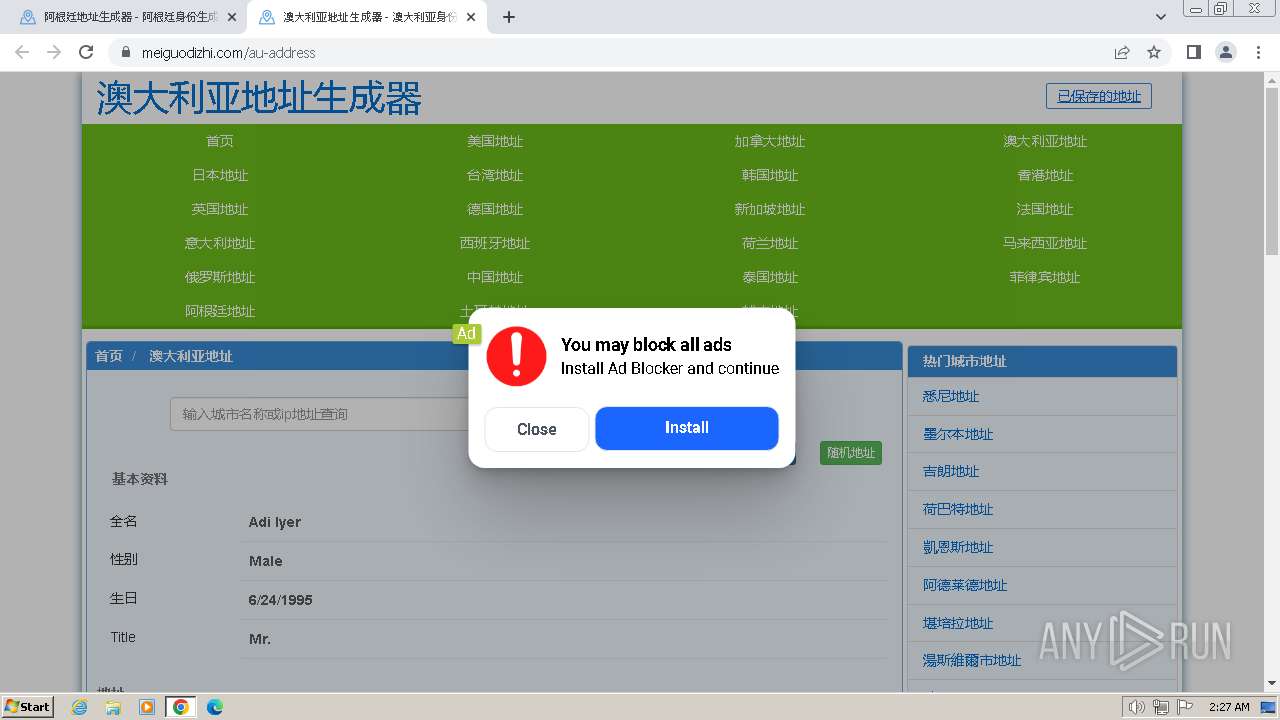This screenshot has width=1280, height=720.
Task: Open 阿德莱德地址 in popular cities
Action: click(965, 585)
